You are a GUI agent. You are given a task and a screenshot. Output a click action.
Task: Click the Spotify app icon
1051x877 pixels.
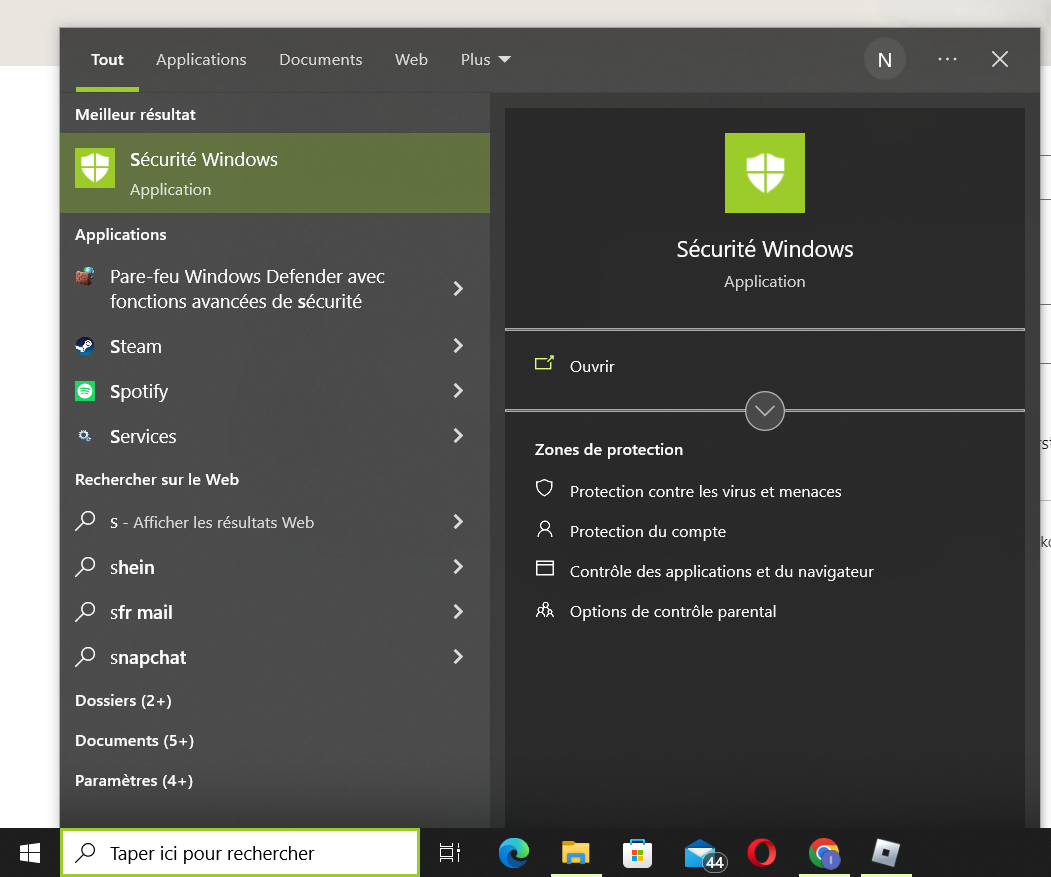point(85,391)
